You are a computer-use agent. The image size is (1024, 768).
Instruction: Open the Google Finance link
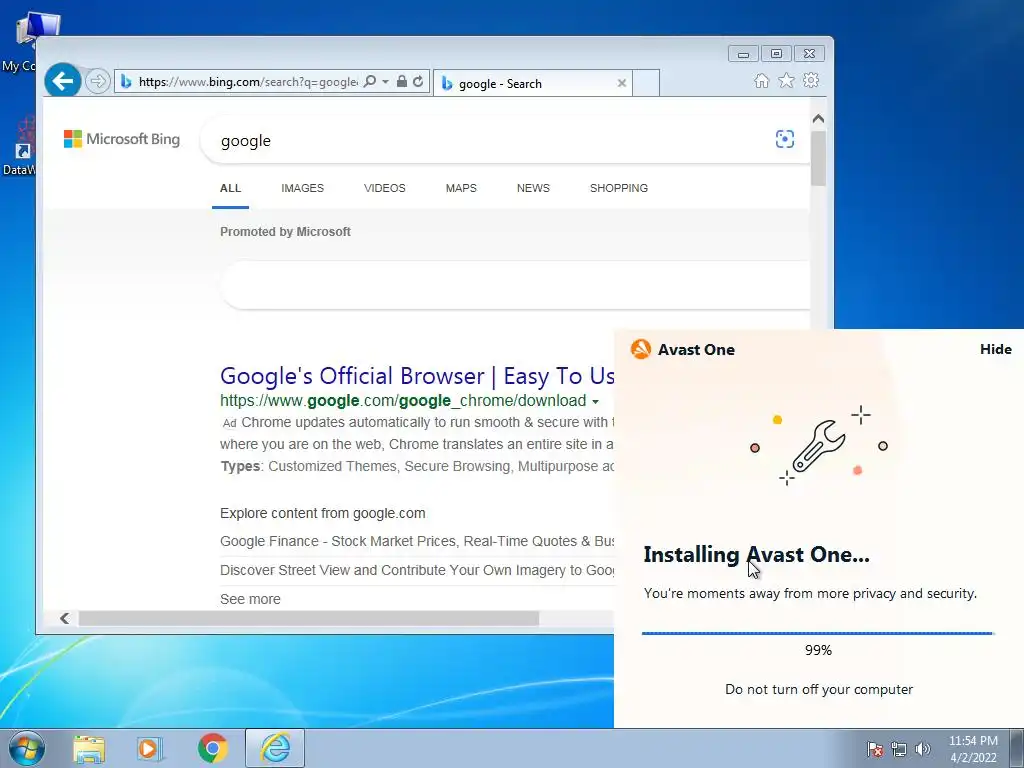pos(417,541)
